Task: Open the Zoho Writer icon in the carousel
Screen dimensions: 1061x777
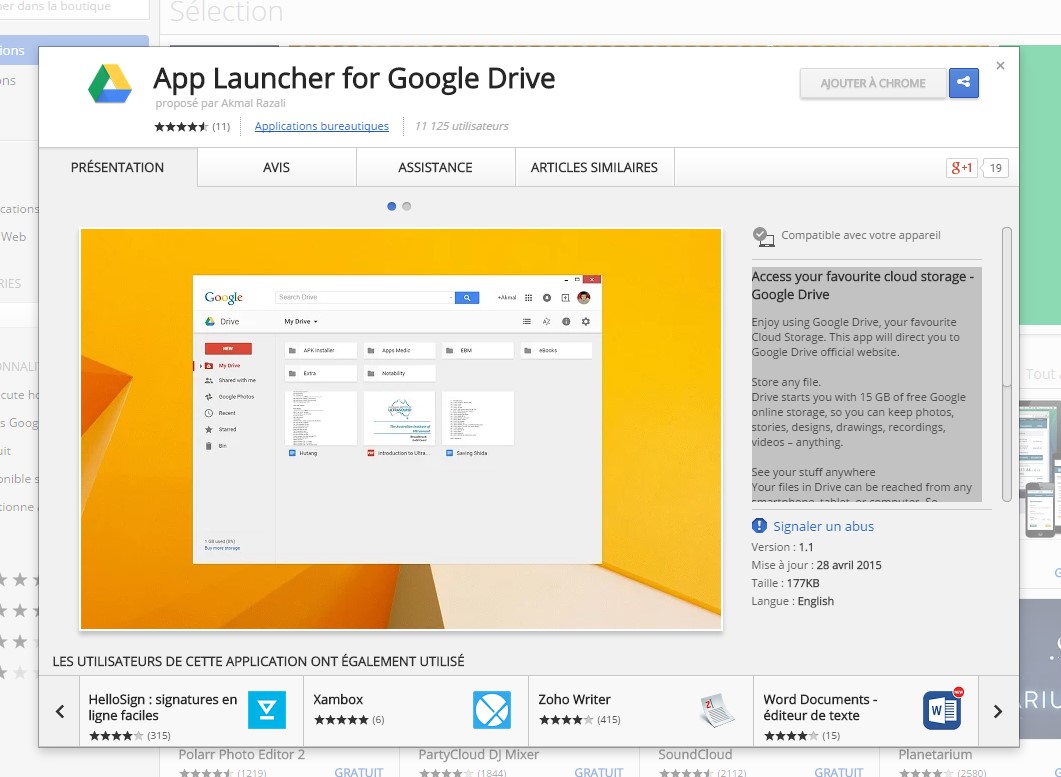Action: pyautogui.click(x=716, y=710)
